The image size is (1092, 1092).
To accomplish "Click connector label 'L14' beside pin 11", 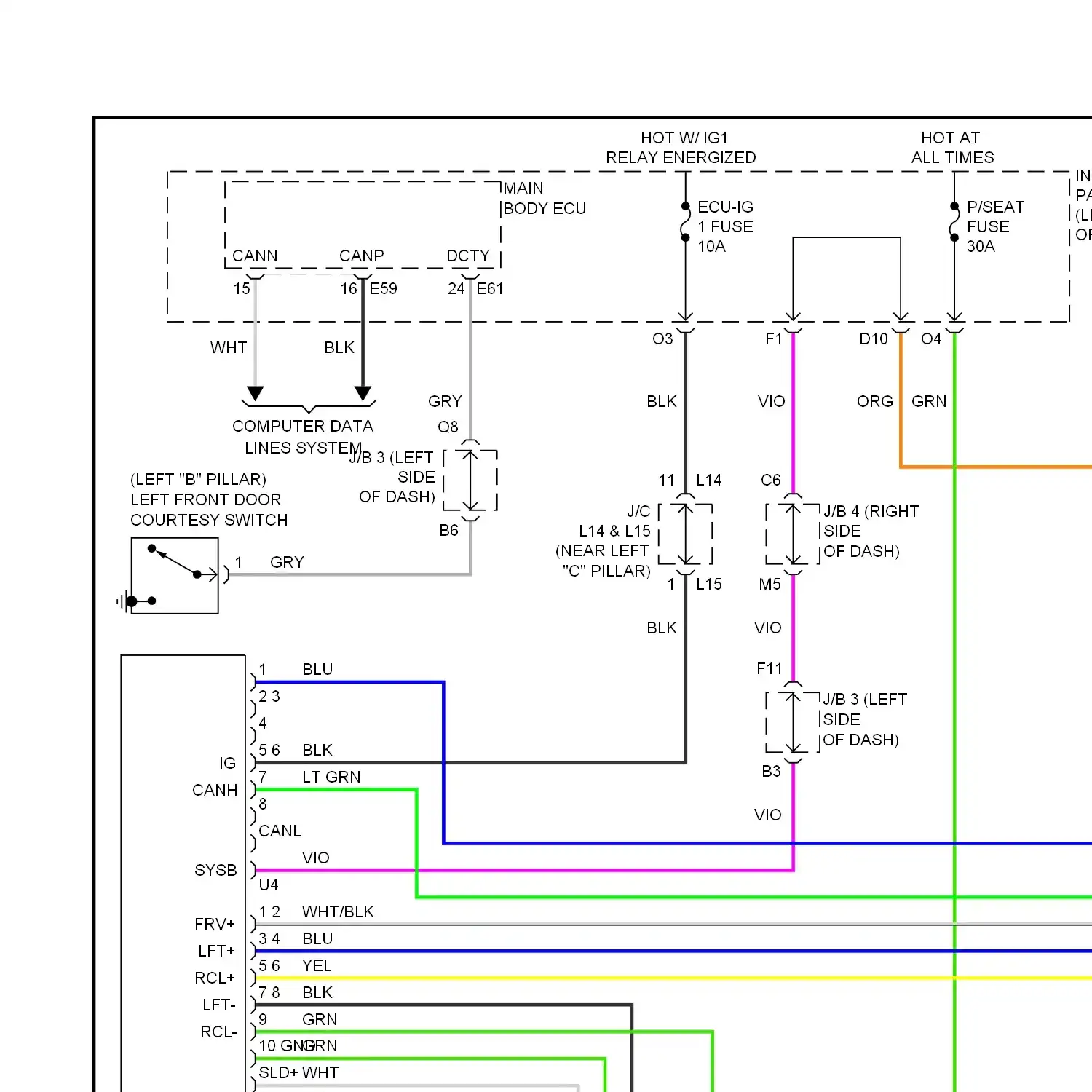I will point(709,480).
